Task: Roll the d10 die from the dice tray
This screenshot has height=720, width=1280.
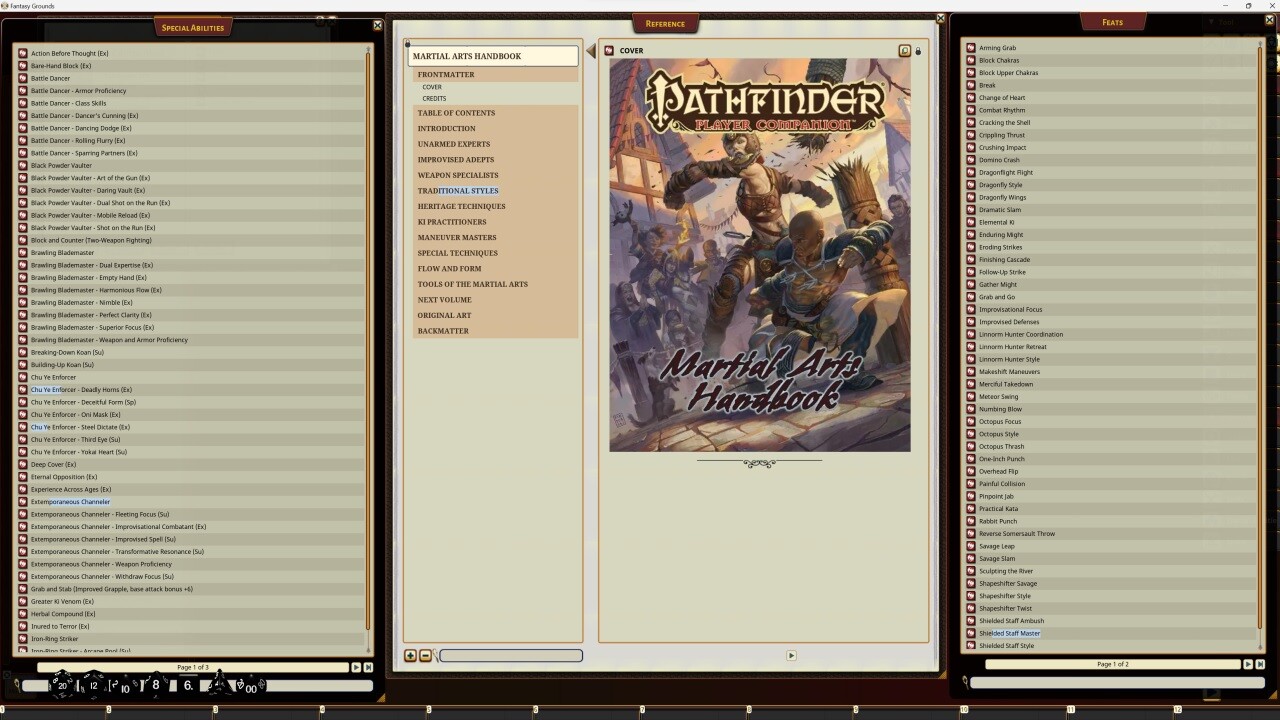Action: [124, 686]
